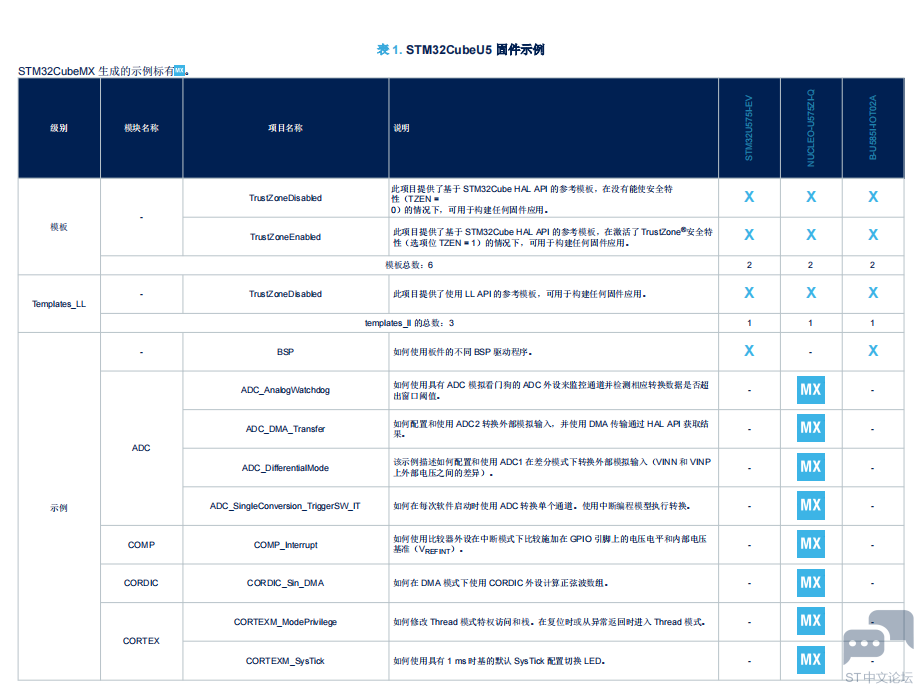Click the Templates_LL level cell

click(59, 304)
